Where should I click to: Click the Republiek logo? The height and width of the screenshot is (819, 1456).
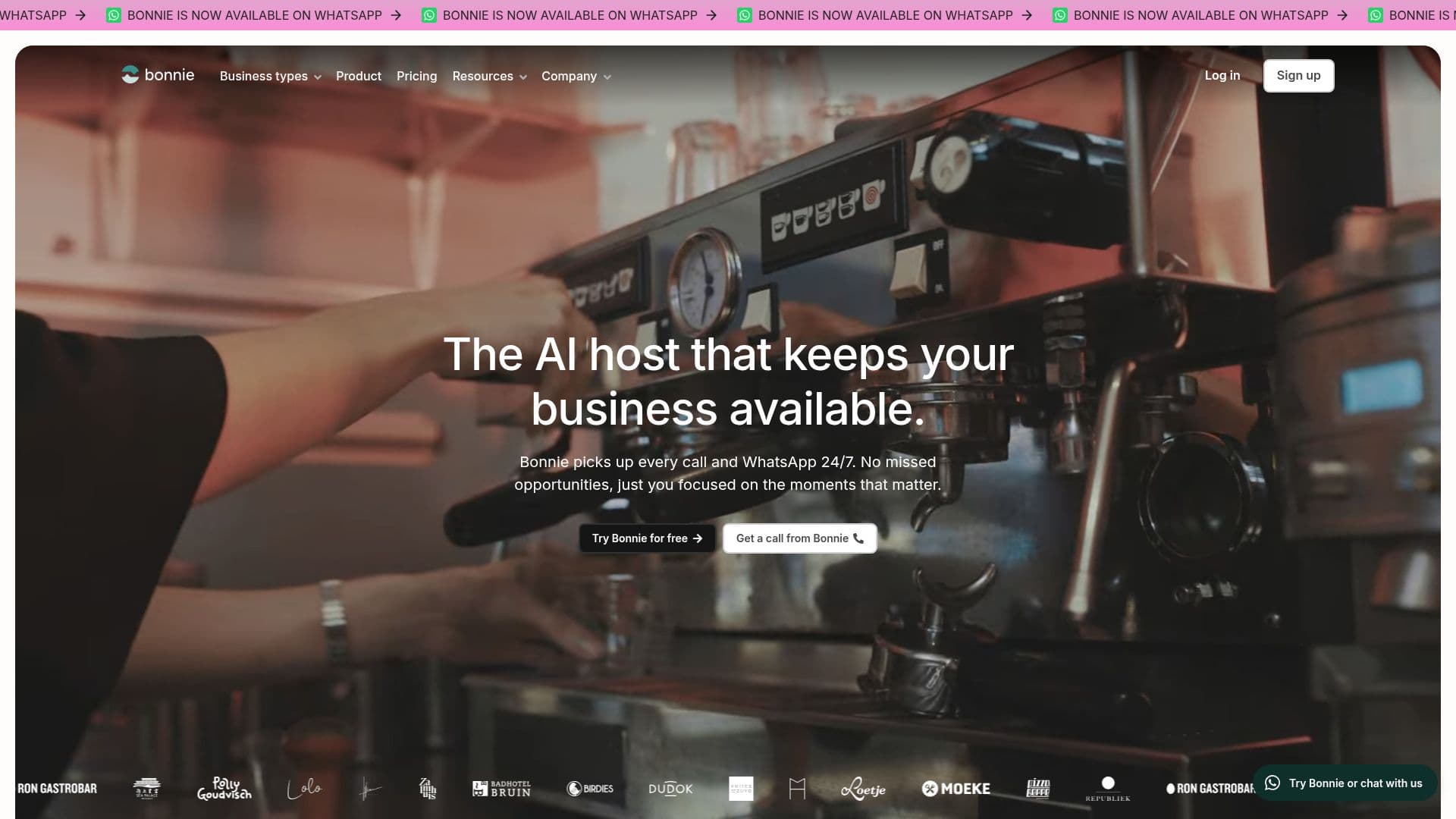point(1108,789)
